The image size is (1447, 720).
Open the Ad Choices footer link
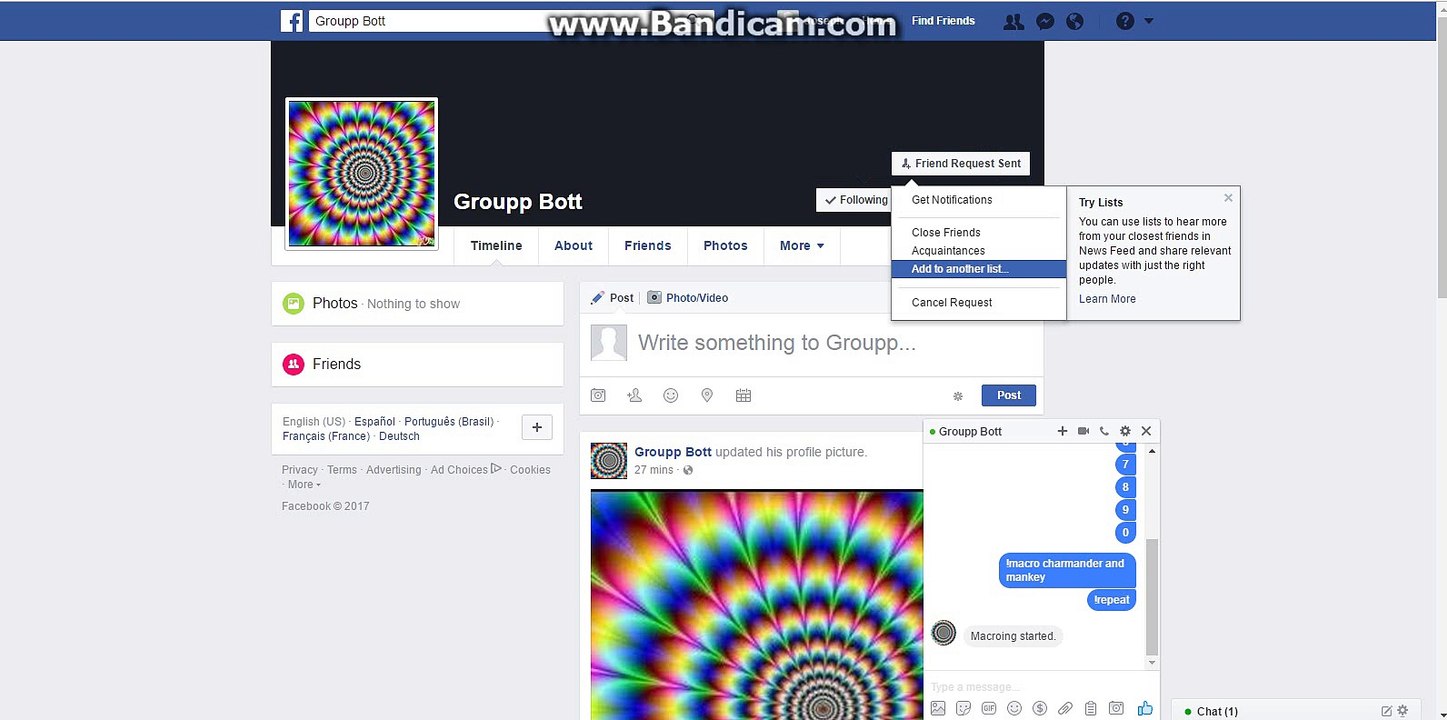click(466, 470)
